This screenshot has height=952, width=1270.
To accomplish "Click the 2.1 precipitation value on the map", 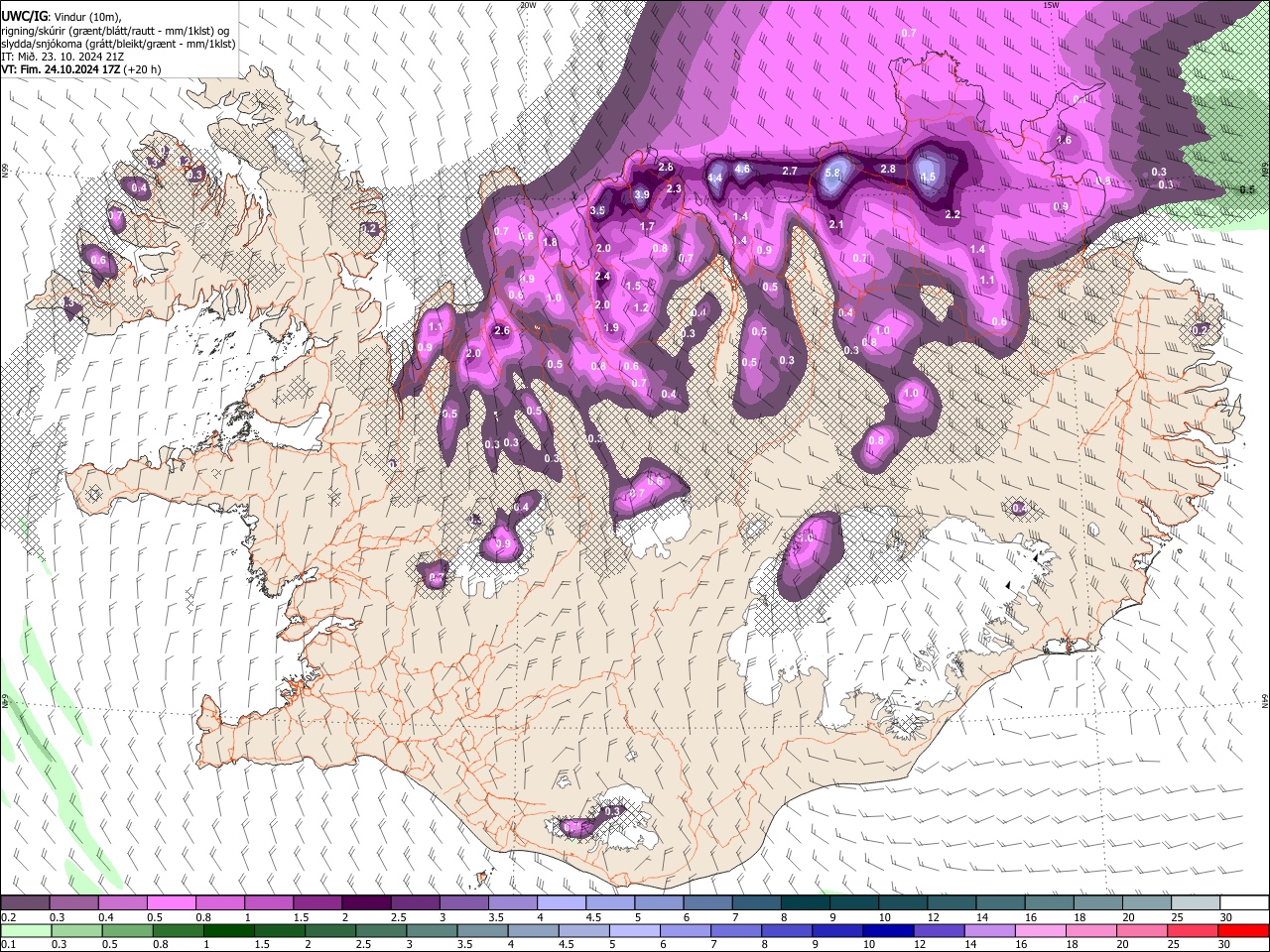I will pyautogui.click(x=835, y=224).
